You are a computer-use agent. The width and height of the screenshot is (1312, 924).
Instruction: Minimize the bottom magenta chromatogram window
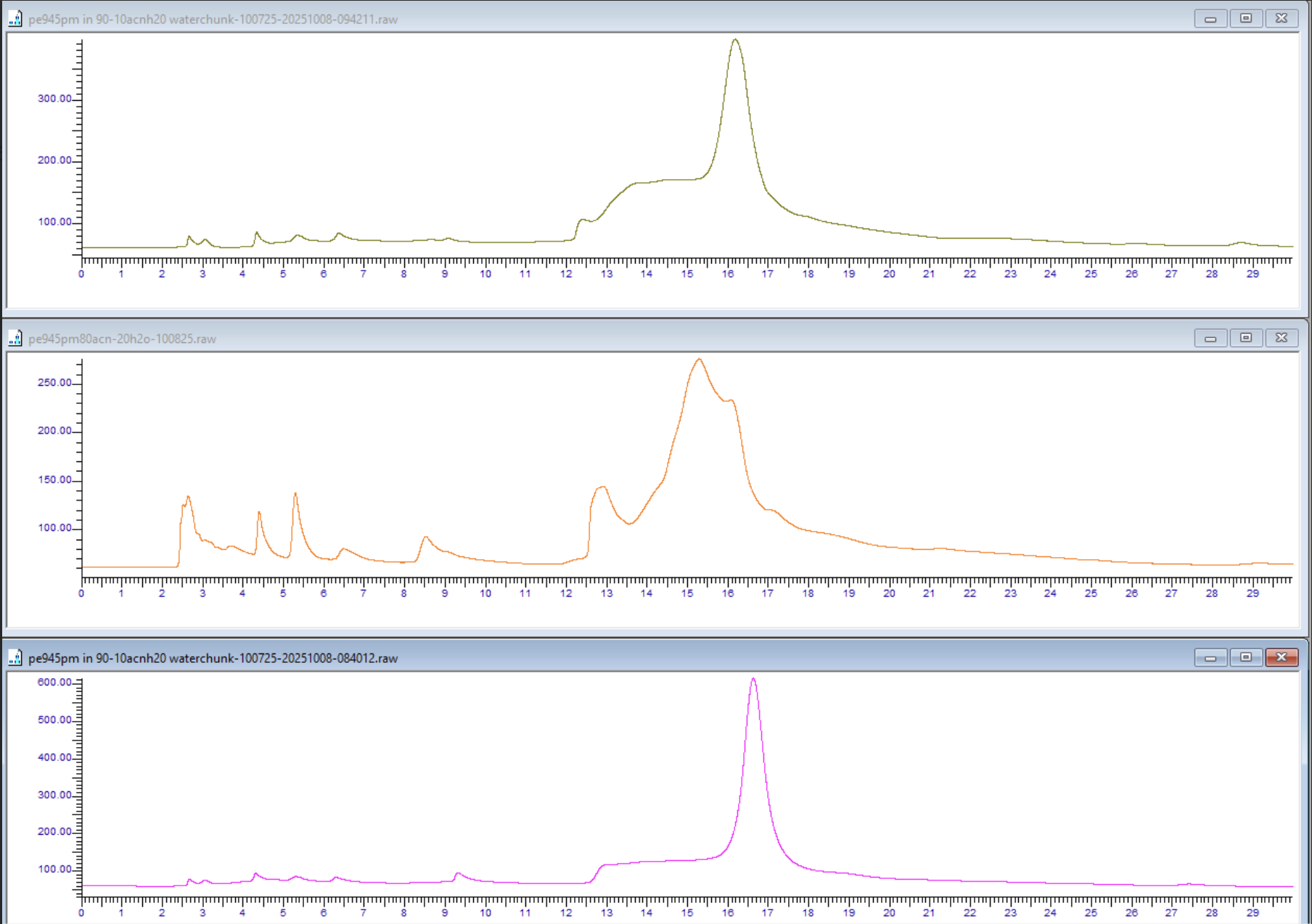(x=1210, y=657)
